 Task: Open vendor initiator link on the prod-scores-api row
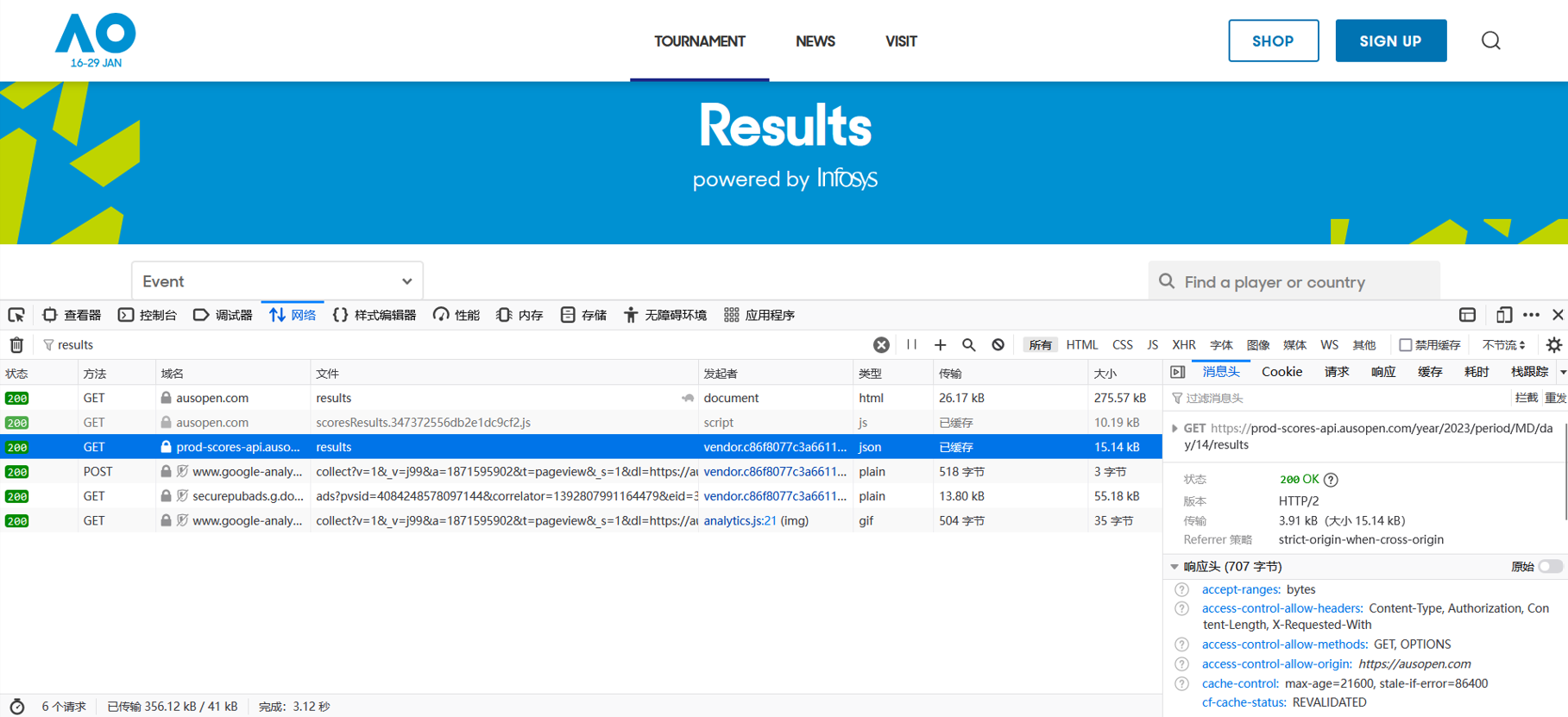(x=775, y=447)
